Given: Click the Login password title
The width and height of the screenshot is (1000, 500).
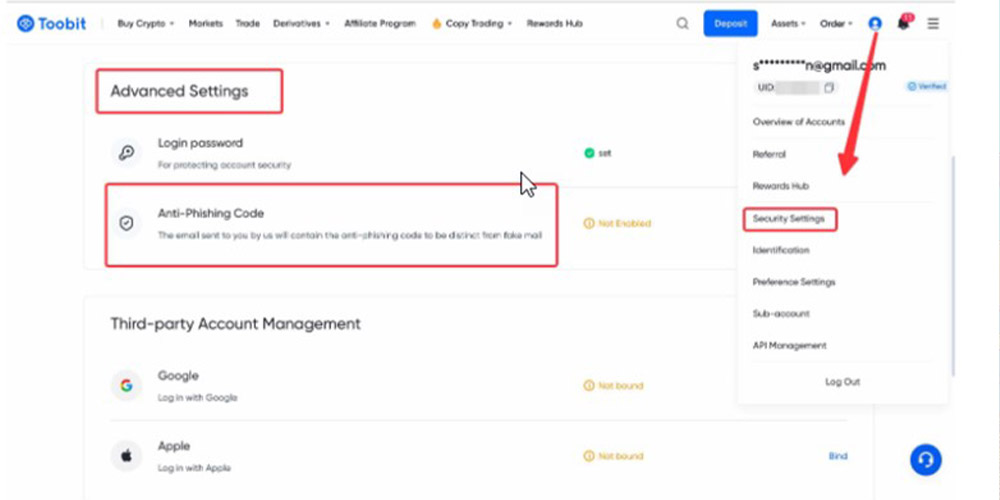Looking at the screenshot, I should (x=200, y=143).
